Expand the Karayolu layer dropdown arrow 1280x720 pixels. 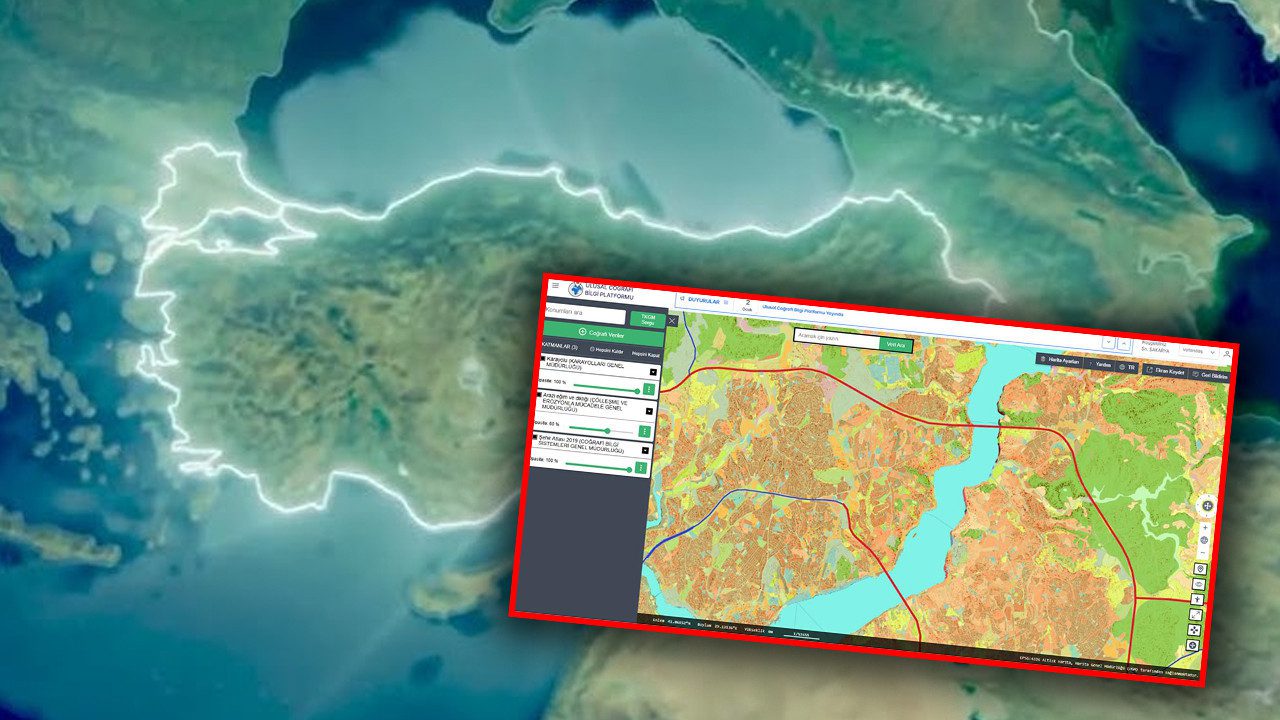tap(653, 371)
